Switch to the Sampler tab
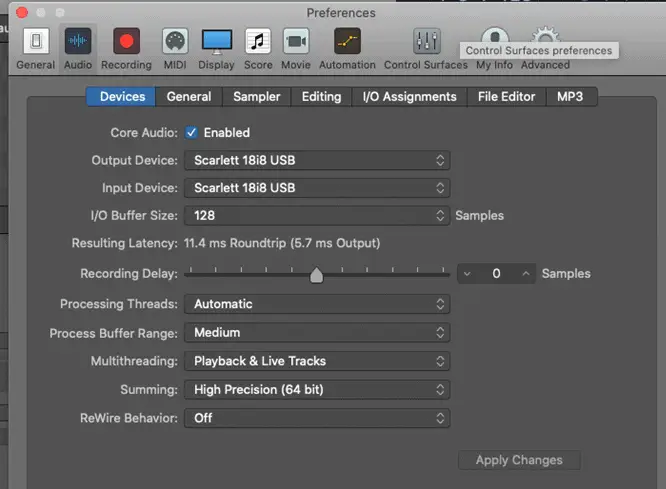666x489 pixels. click(x=257, y=97)
